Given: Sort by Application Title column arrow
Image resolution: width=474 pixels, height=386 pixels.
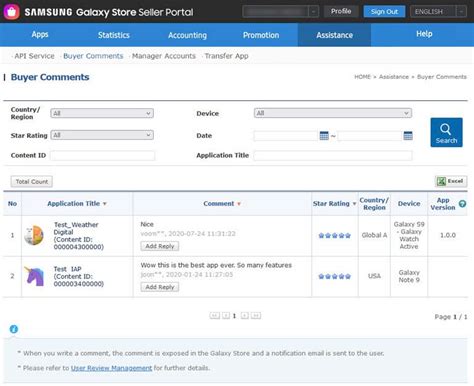Looking at the screenshot, I should (105, 204).
